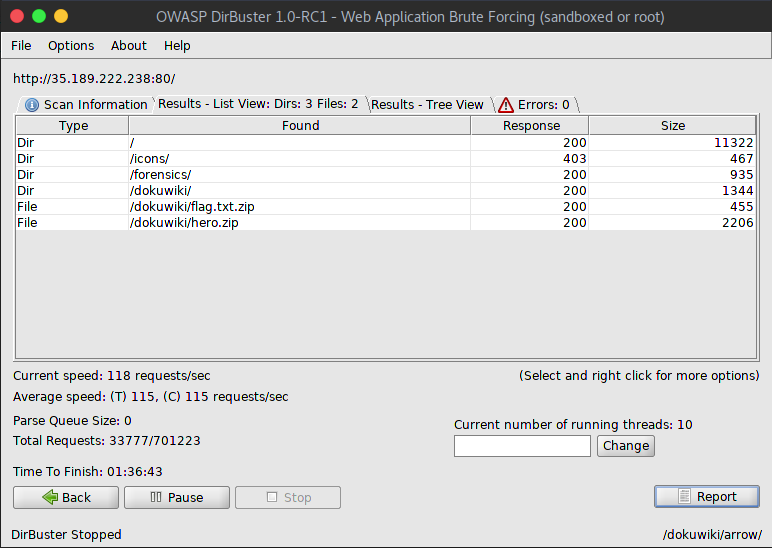The width and height of the screenshot is (772, 548).
Task: Click the stop square icon on the Stop button
Action: point(272,497)
